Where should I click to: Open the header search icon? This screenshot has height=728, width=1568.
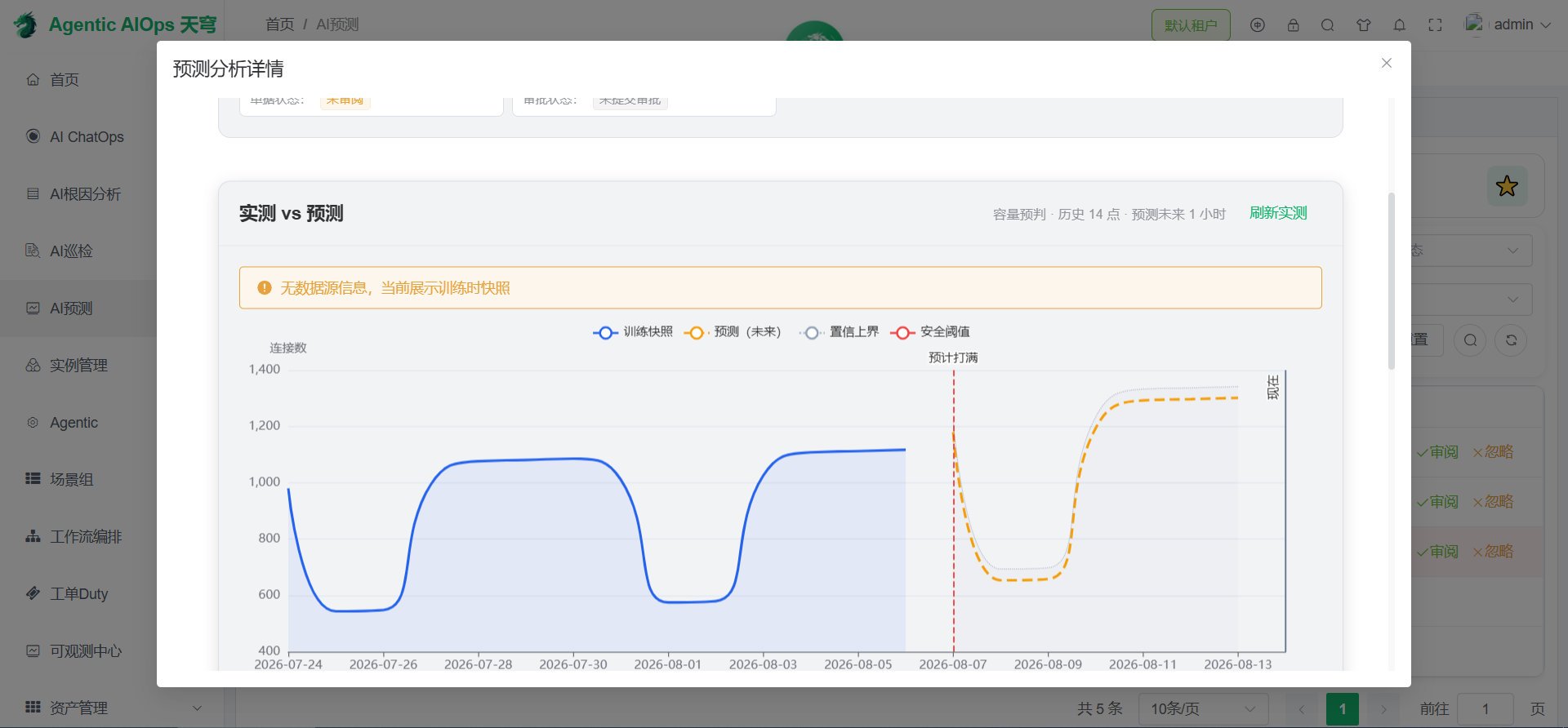(x=1328, y=25)
